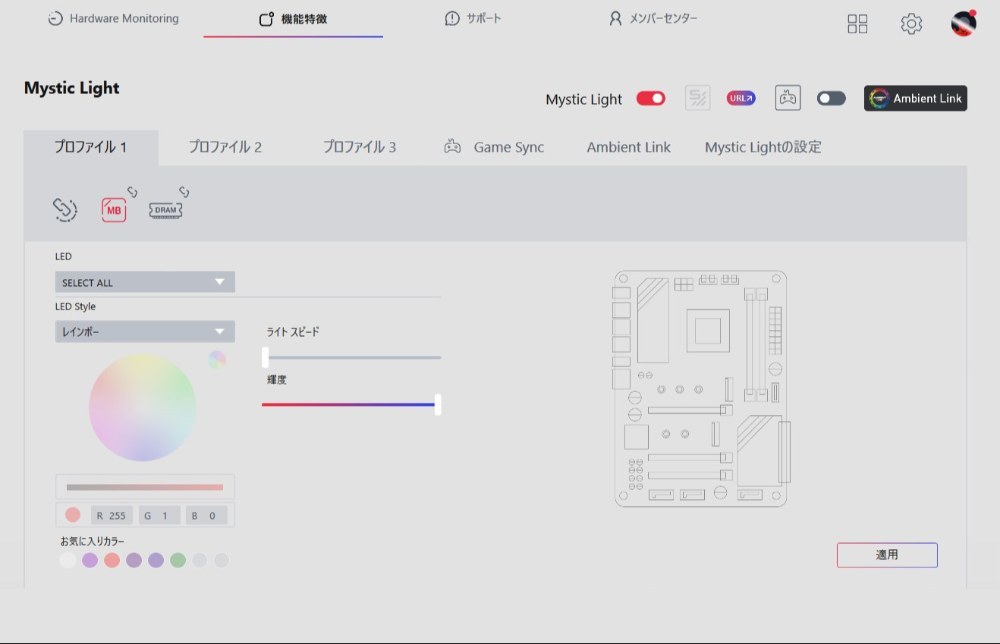Viewport: 1000px width, 644px height.
Task: Open the settings gear icon
Action: (911, 24)
